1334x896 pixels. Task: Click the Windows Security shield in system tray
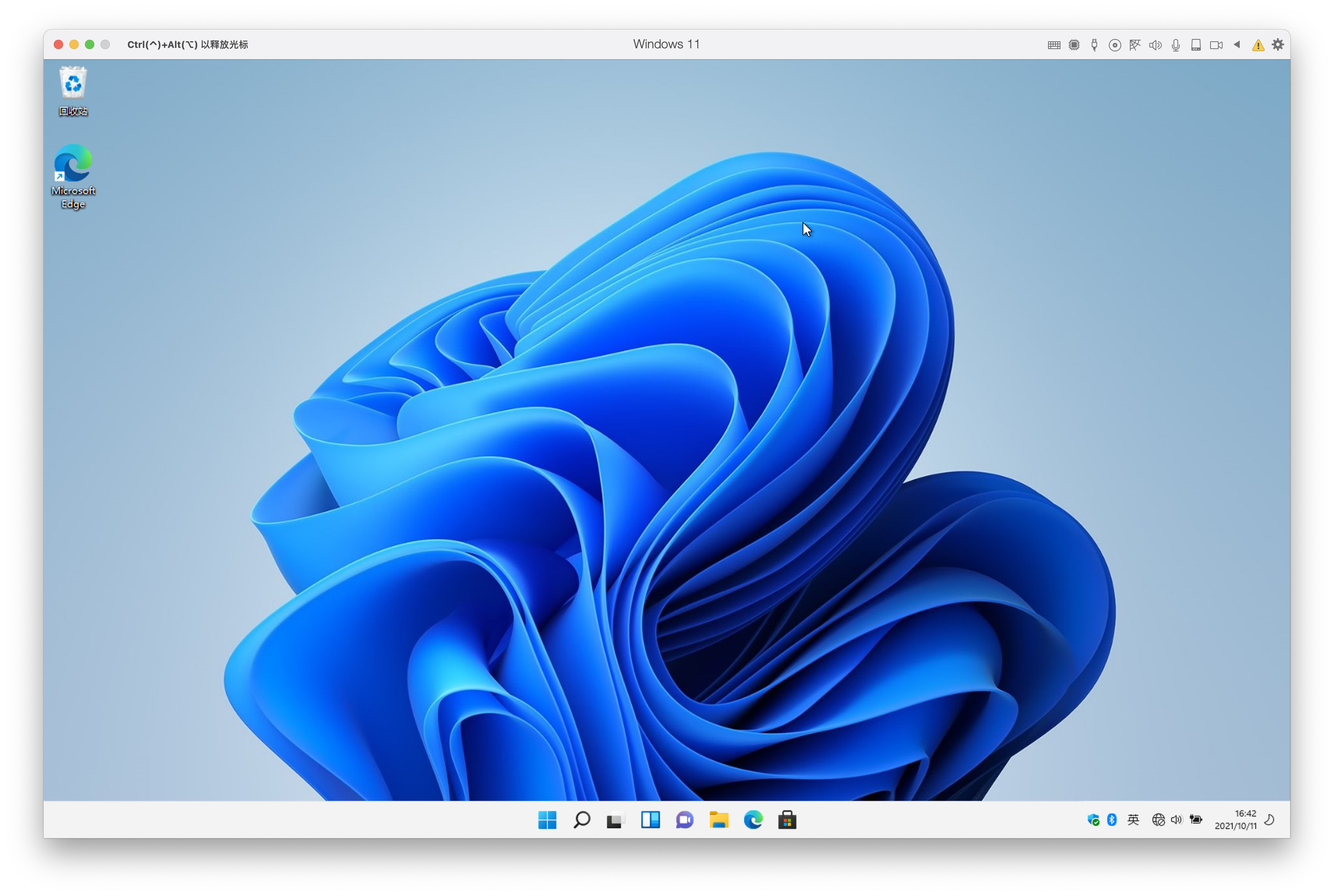pos(1095,820)
